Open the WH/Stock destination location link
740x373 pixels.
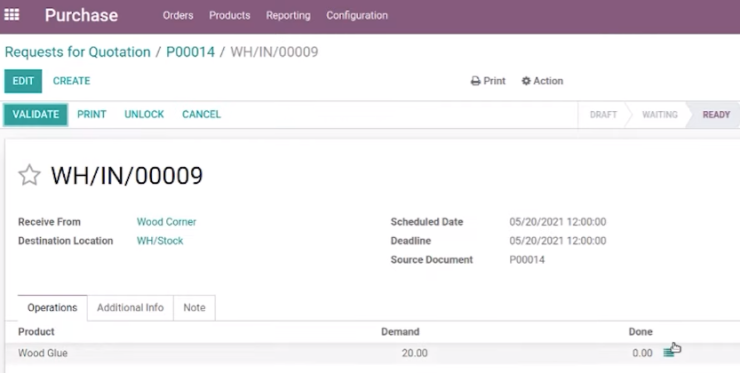pyautogui.click(x=160, y=241)
